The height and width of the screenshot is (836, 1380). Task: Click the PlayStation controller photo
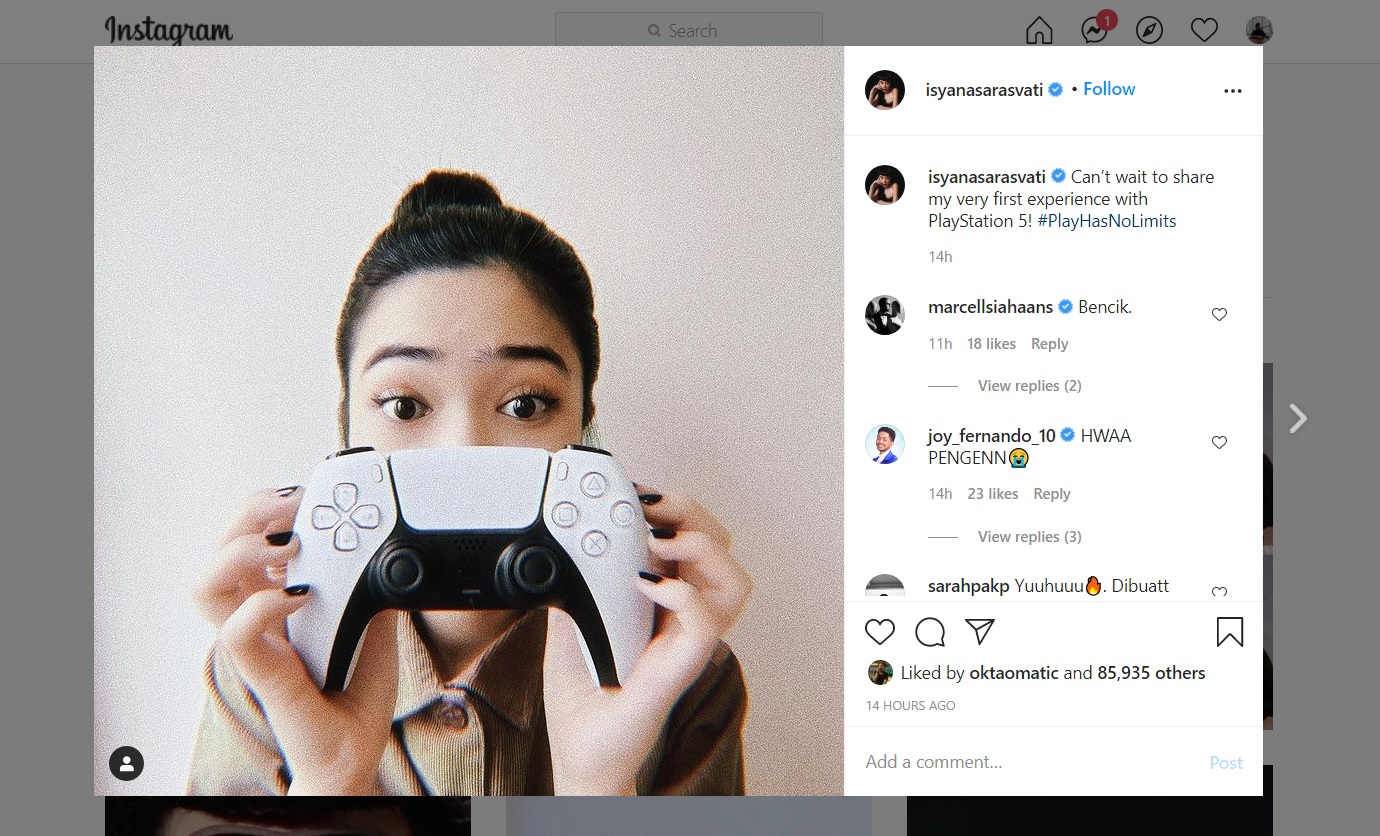469,421
